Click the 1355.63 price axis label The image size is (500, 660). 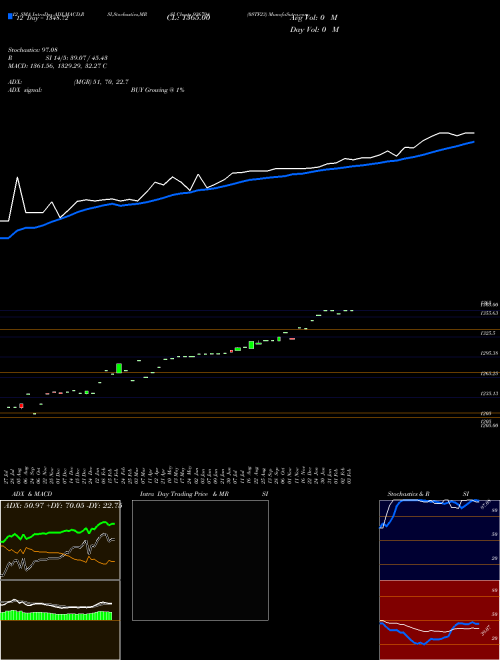pos(490,313)
